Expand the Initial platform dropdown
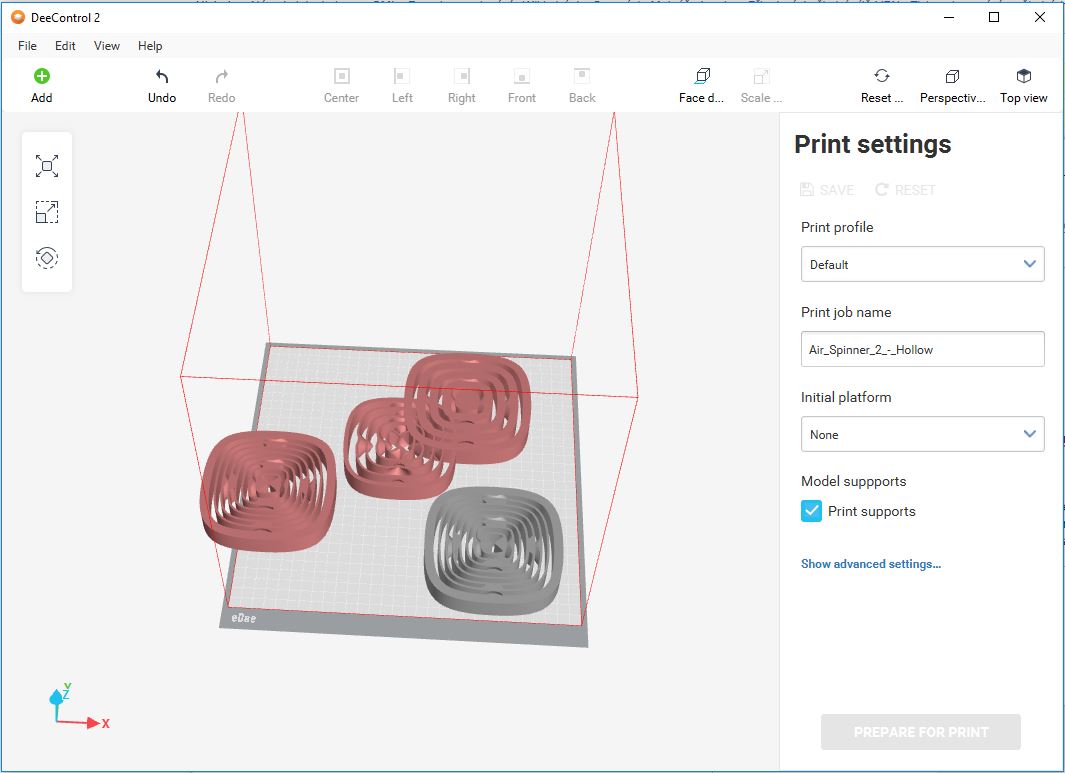Screen dimensions: 1065x773 coord(922,434)
